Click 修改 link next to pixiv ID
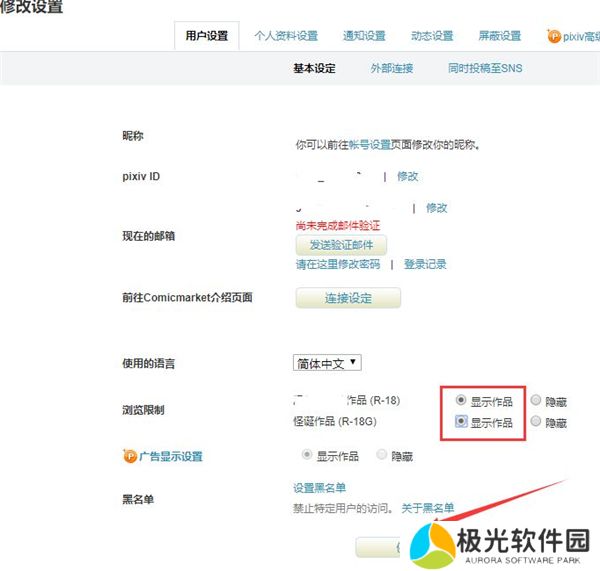Screen dimensions: 600x571 (x=407, y=176)
